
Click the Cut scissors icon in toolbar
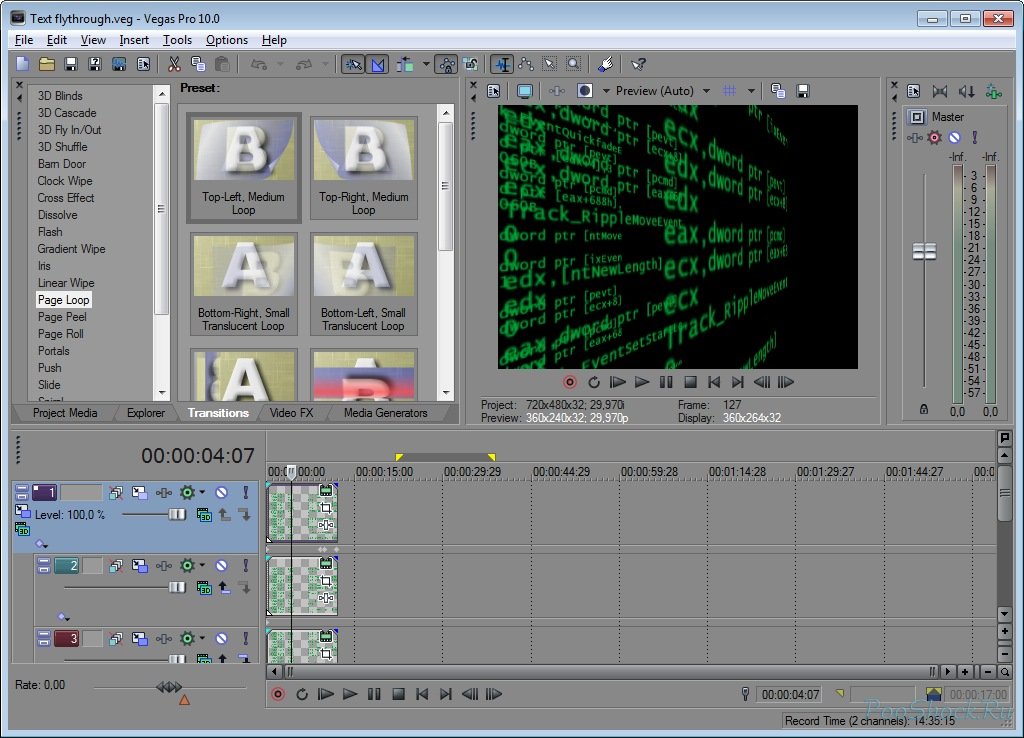(x=174, y=64)
